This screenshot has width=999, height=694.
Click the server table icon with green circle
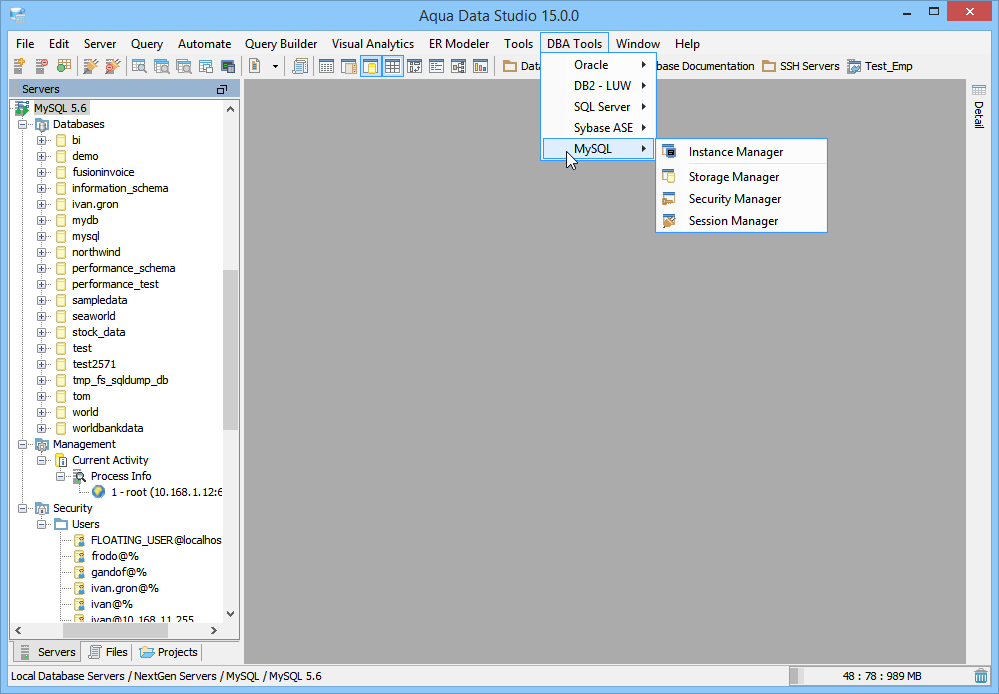pyautogui.click(x=64, y=66)
